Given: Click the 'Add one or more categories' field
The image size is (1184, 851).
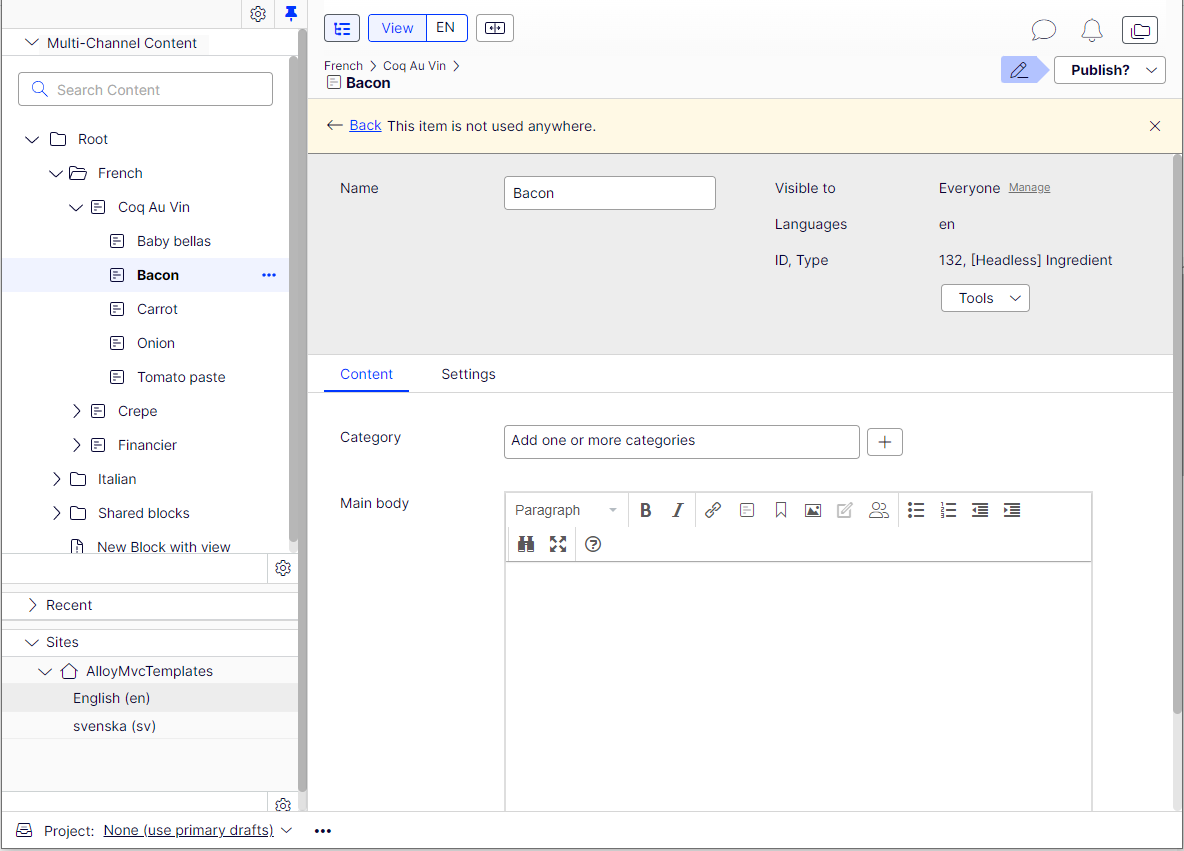Looking at the screenshot, I should click(681, 442).
